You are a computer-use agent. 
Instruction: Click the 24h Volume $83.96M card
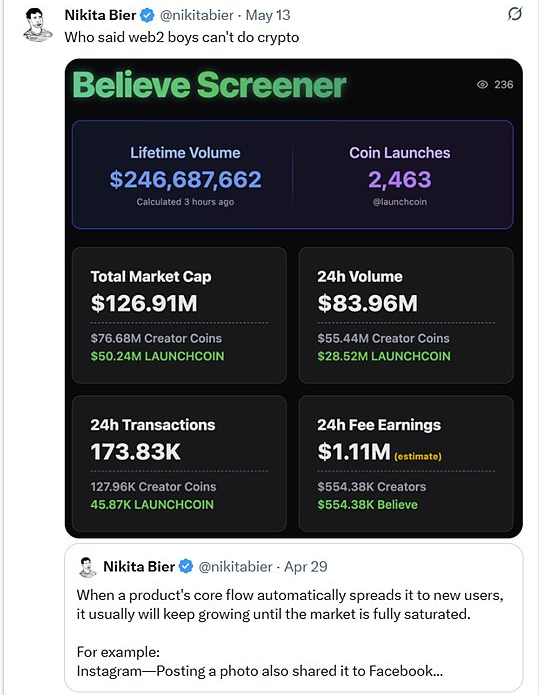tap(406, 315)
